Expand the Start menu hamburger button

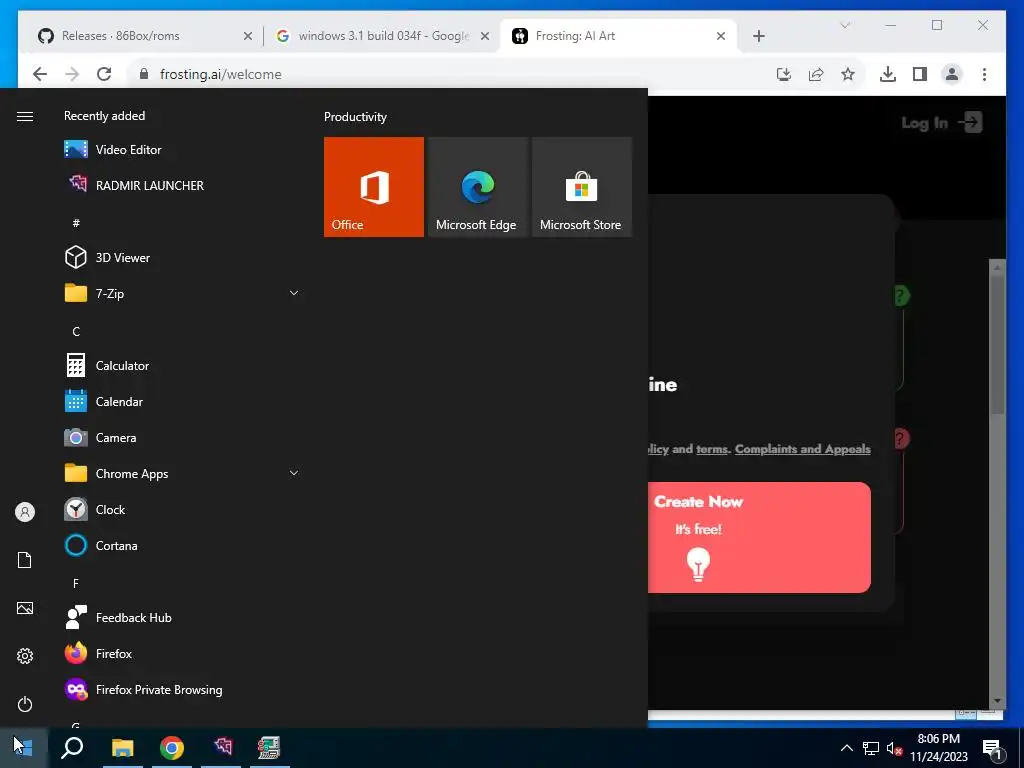click(x=25, y=116)
